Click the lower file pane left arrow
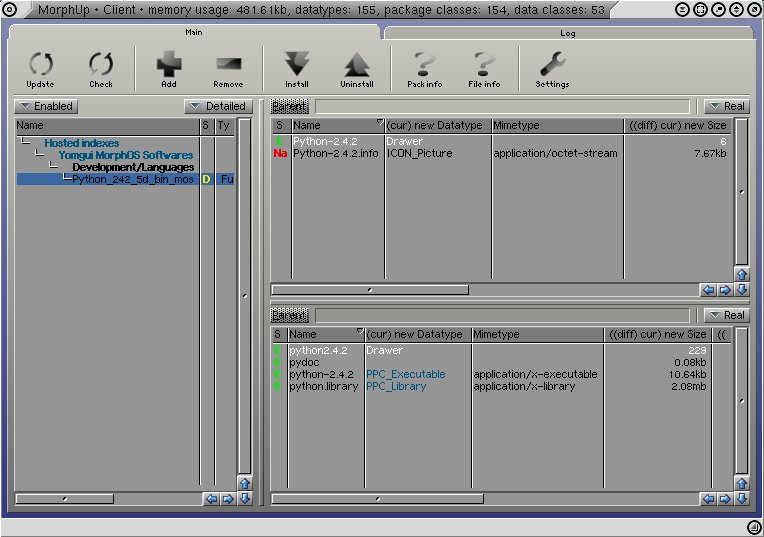The width and height of the screenshot is (764, 537). coord(708,499)
